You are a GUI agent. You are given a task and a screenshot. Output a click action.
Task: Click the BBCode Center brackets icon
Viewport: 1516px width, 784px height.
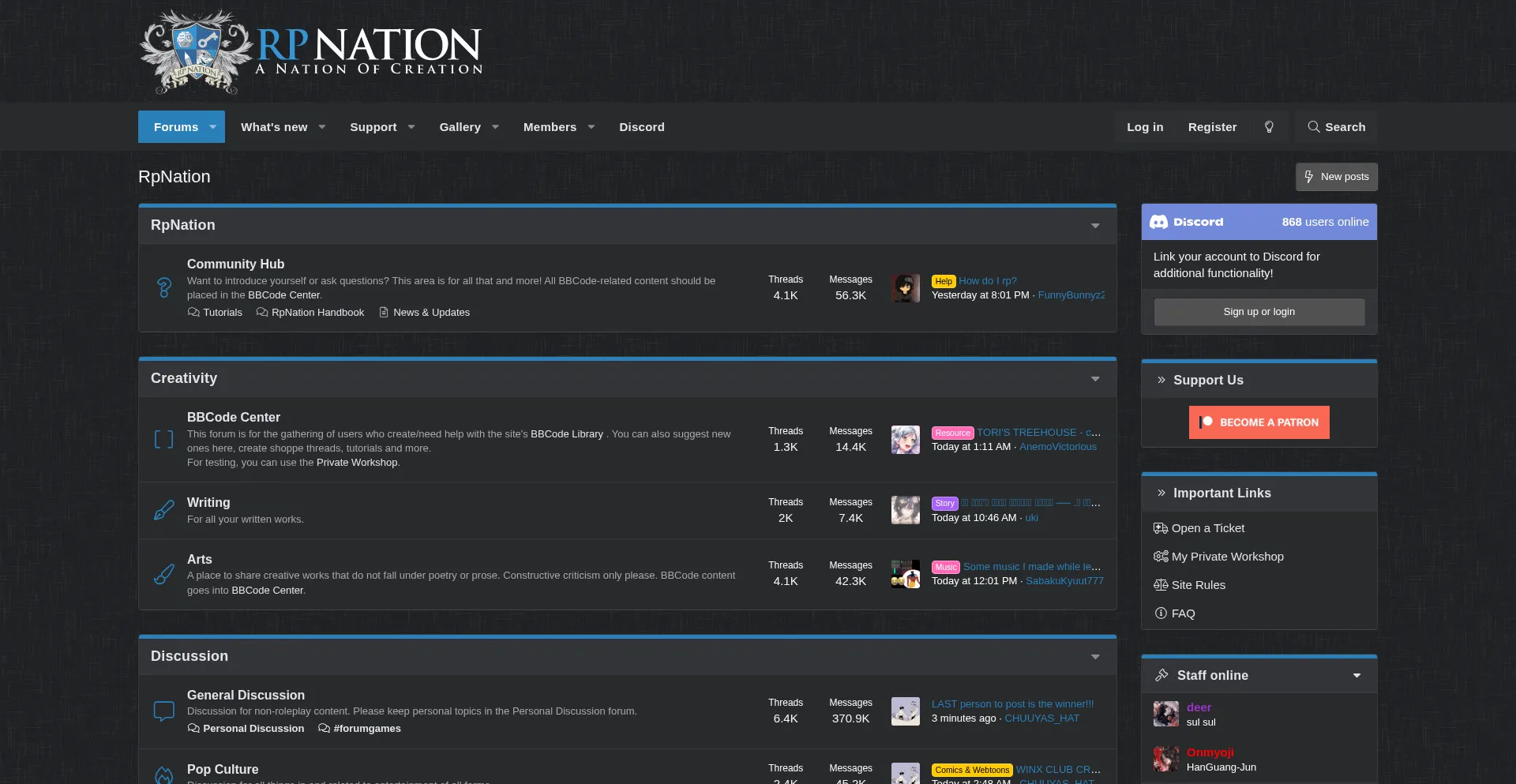pos(163,440)
